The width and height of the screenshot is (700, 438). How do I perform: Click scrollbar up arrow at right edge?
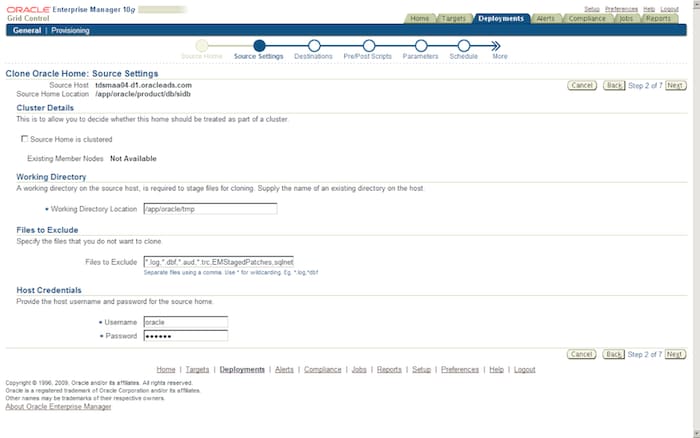696,3
